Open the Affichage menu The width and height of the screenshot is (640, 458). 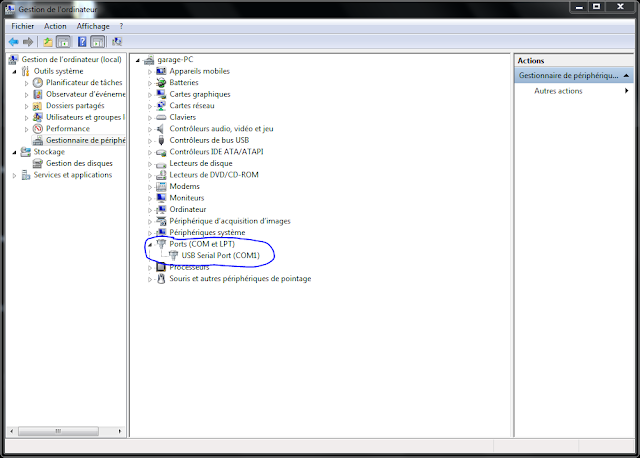click(x=93, y=26)
